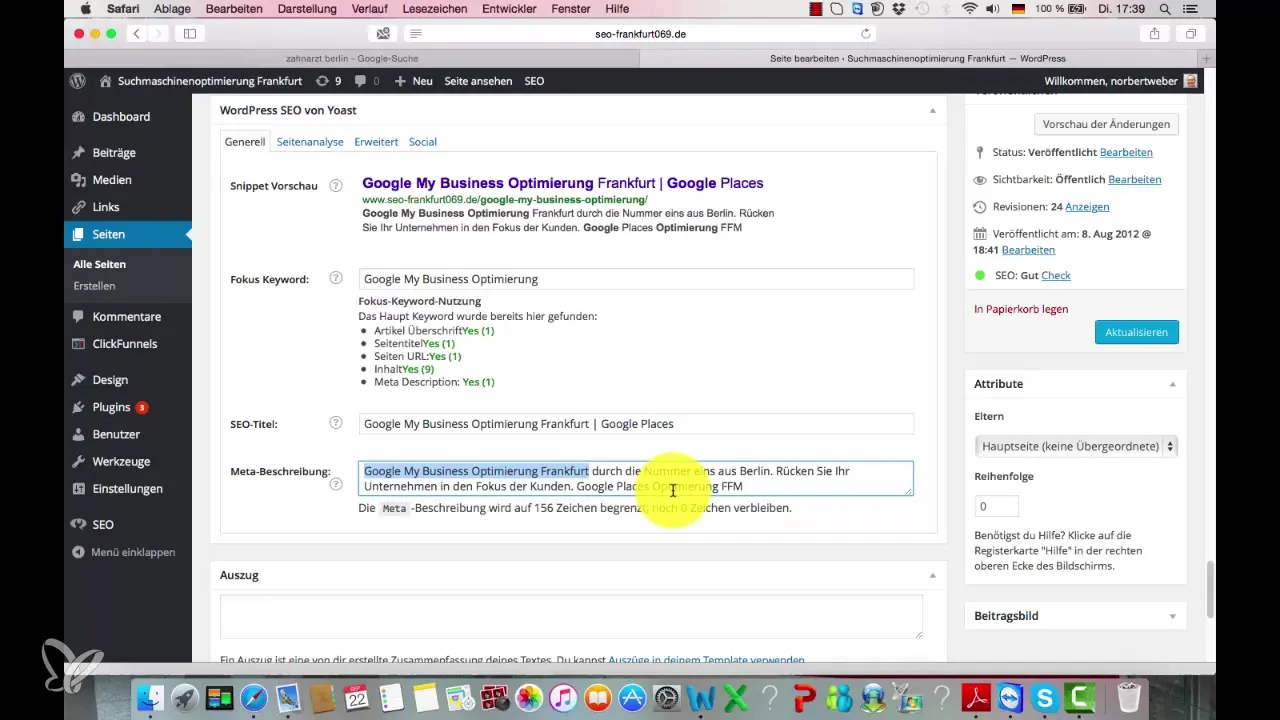Click the Safari address bar
Image resolution: width=1280 pixels, height=720 pixels.
pos(640,33)
